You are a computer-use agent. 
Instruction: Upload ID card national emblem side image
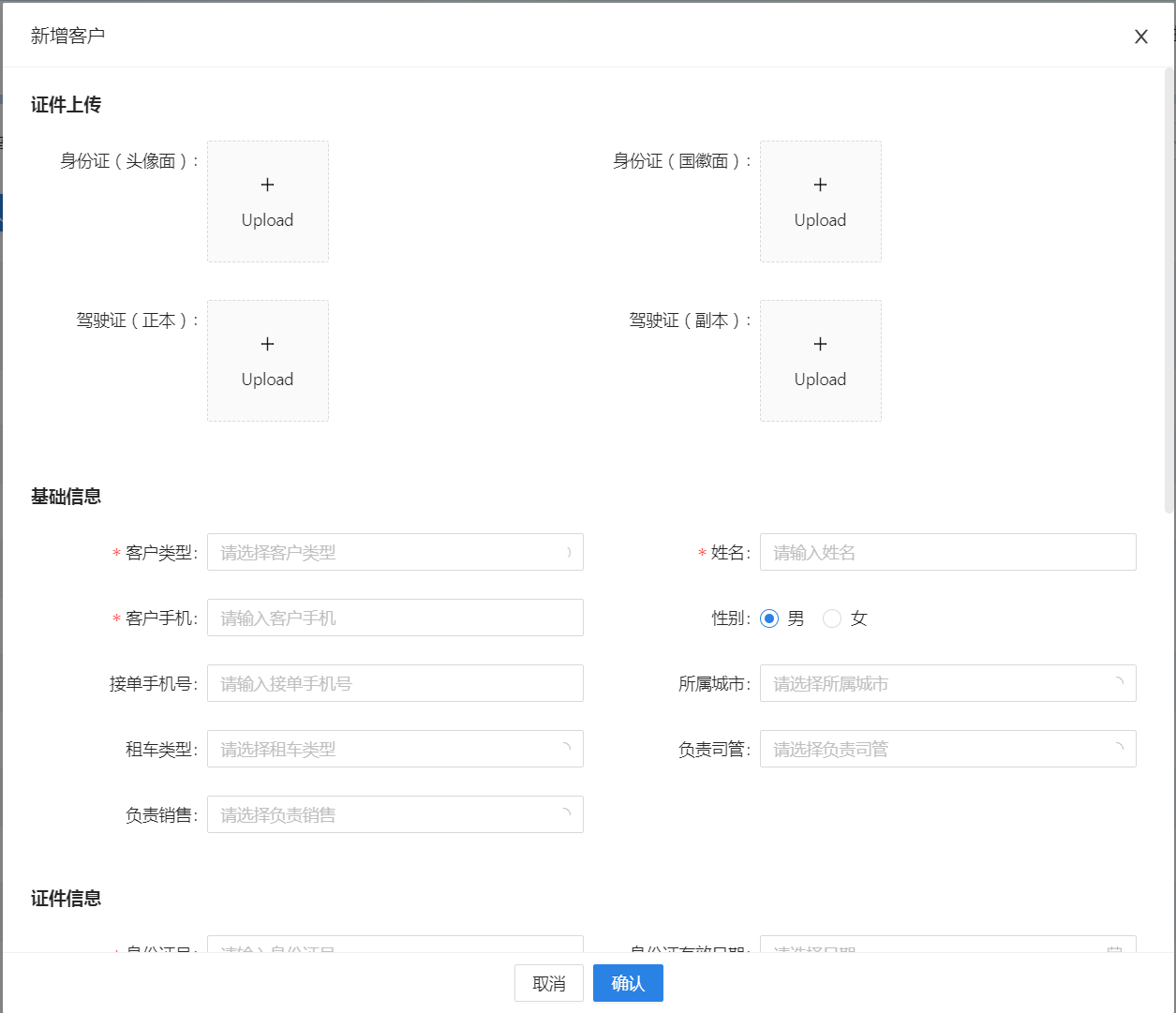[x=820, y=201]
